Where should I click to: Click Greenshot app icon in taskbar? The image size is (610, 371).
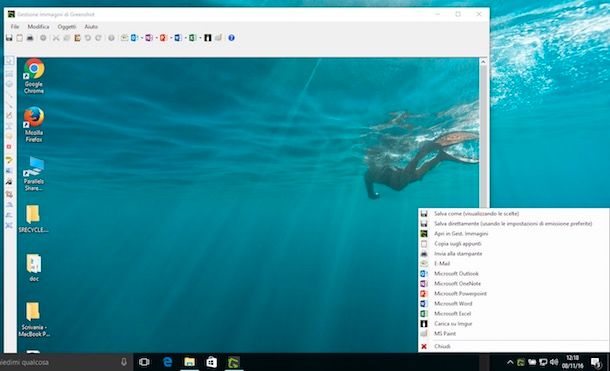pyautogui.click(x=233, y=362)
